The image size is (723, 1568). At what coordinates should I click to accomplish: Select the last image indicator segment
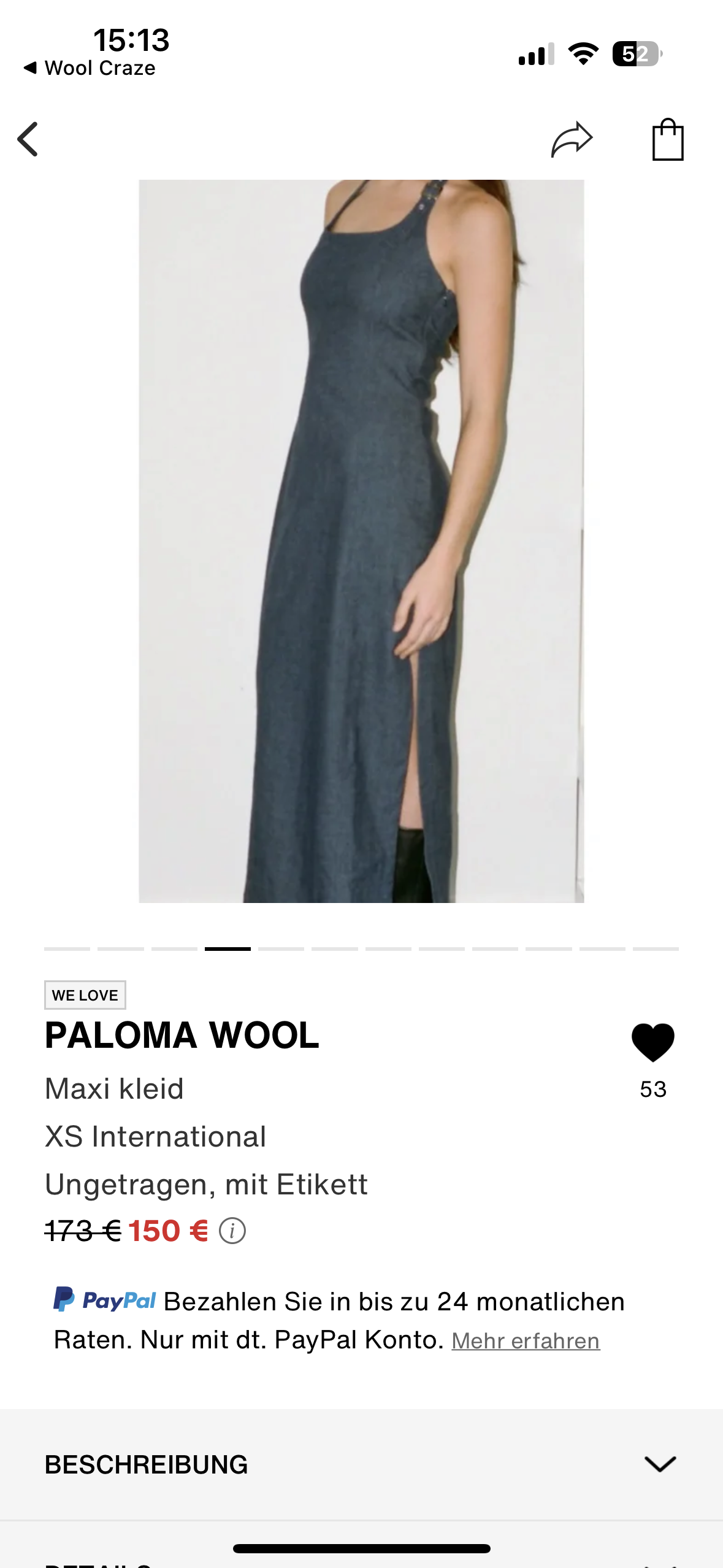click(656, 949)
